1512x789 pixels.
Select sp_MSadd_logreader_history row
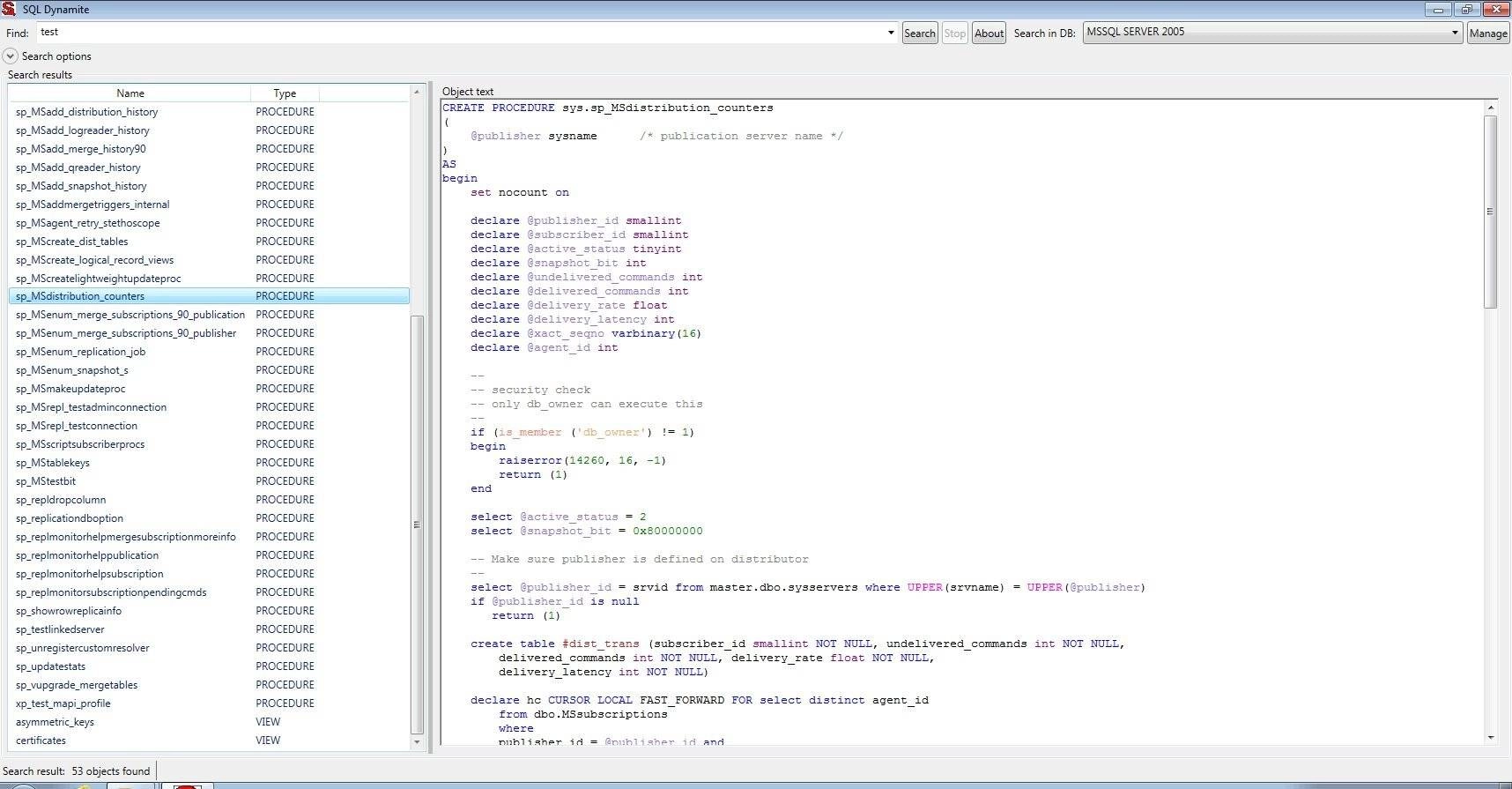click(210, 130)
